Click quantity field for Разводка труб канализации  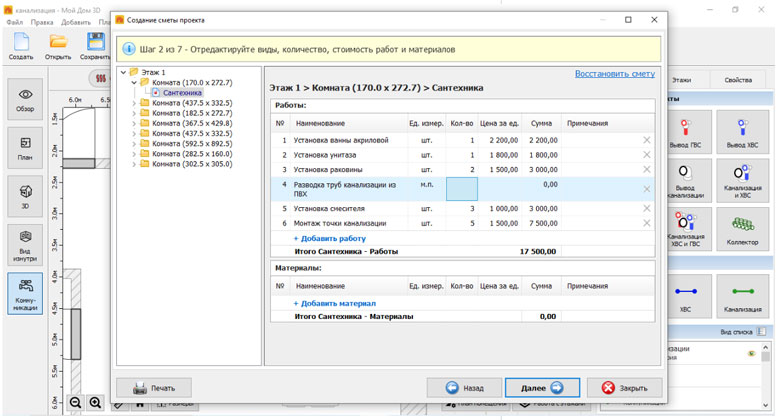click(461, 188)
